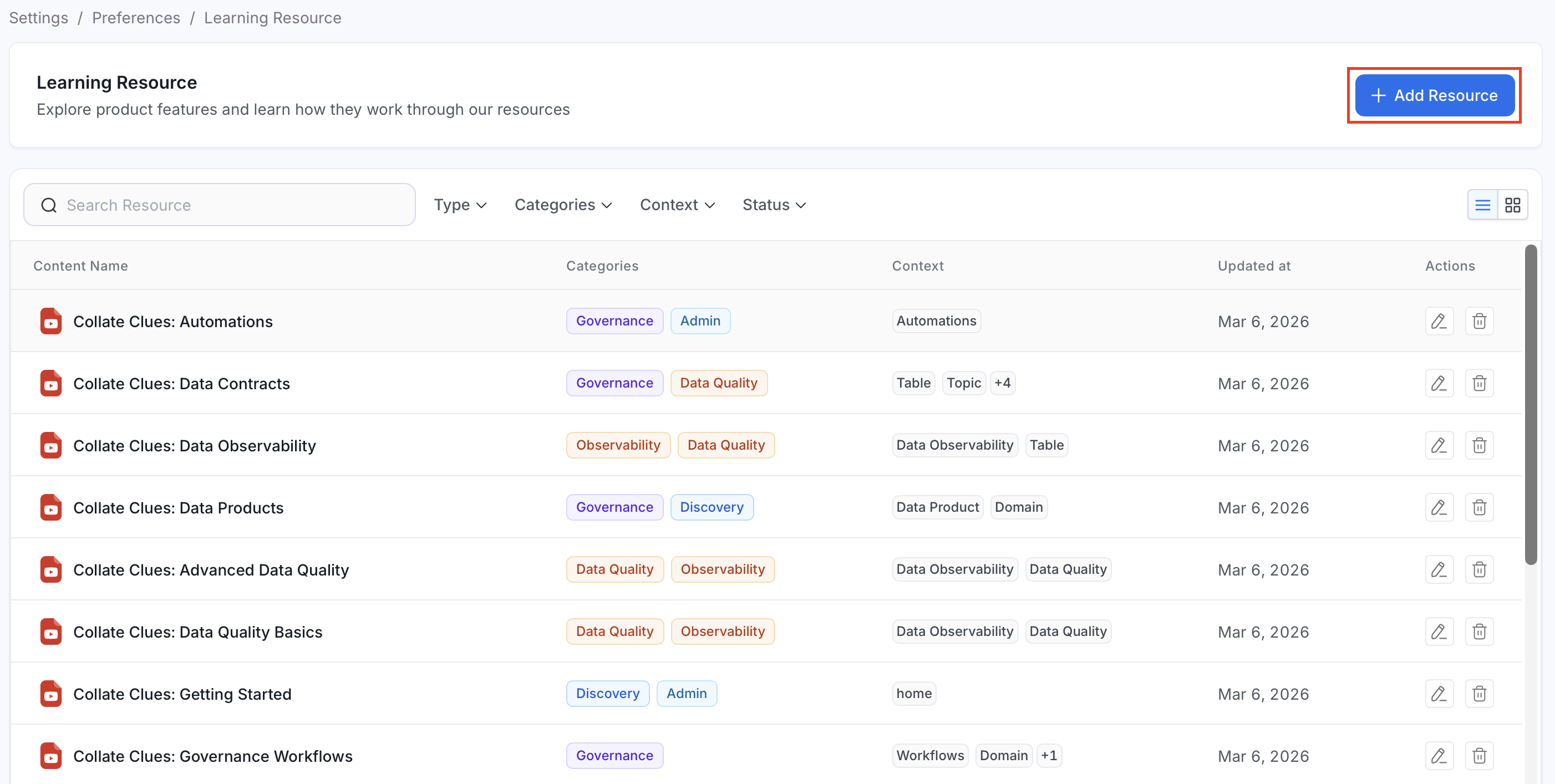Edit Collate Clues: Data Contracts resource
Screen dimensions: 1555x784
(x=1439, y=383)
